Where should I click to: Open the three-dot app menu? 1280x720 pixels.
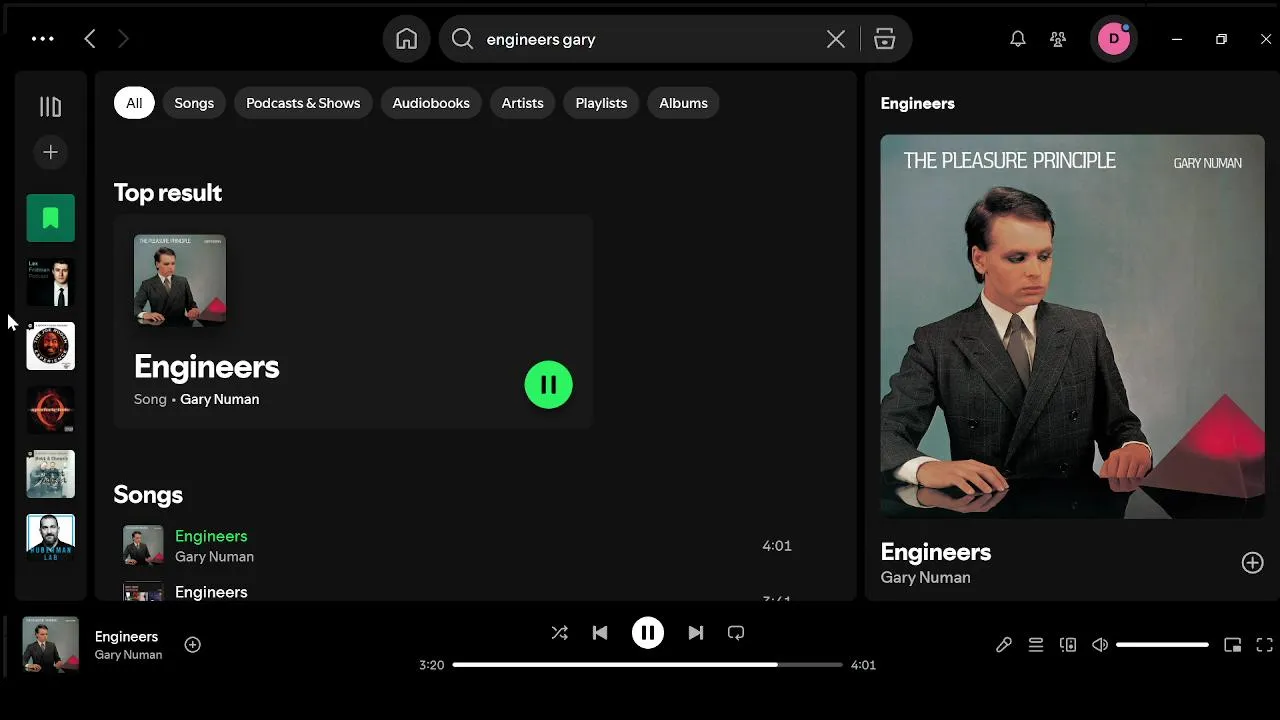43,39
